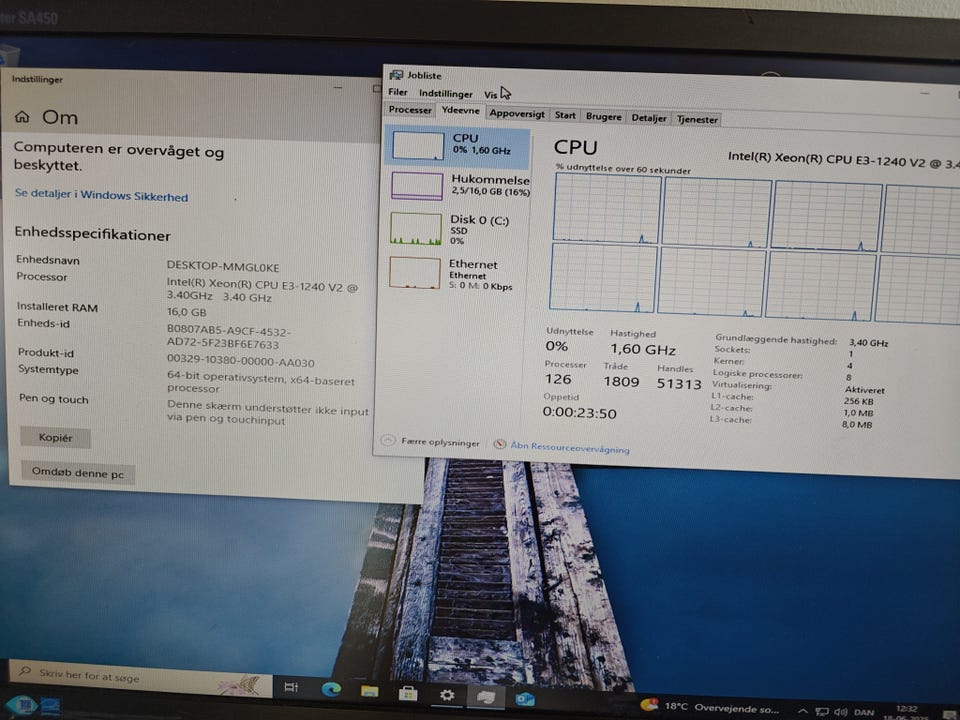Click the volume speaker icon
960x720 pixels.
(840, 712)
